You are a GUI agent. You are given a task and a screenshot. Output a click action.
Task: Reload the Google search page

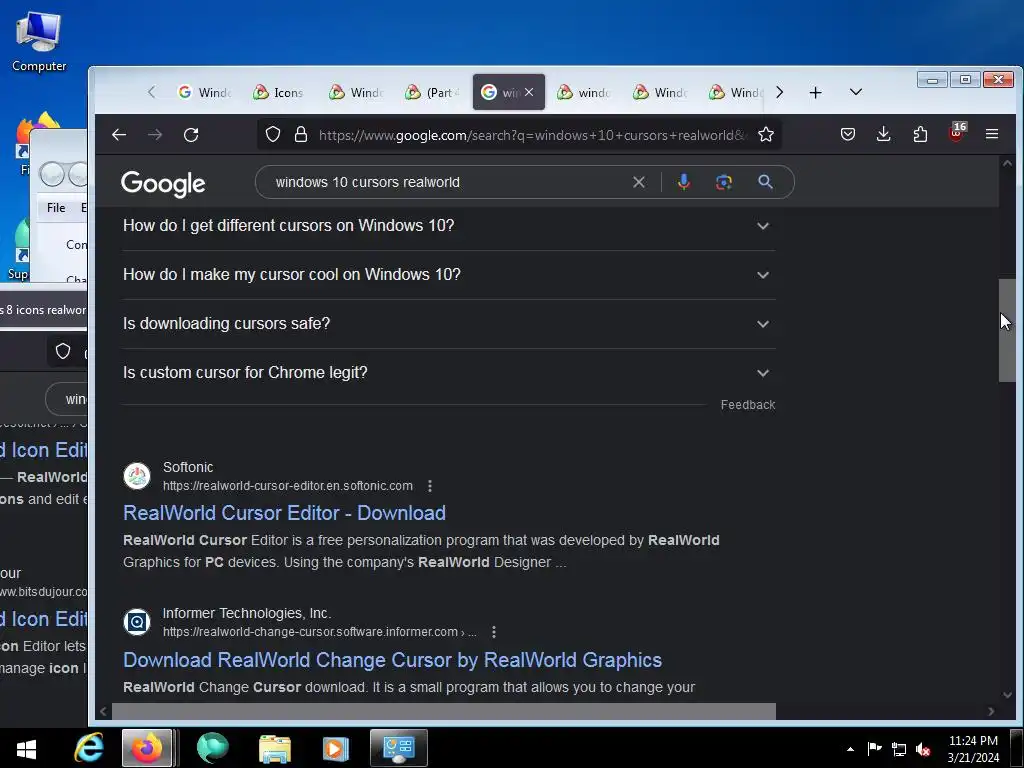click(x=191, y=135)
